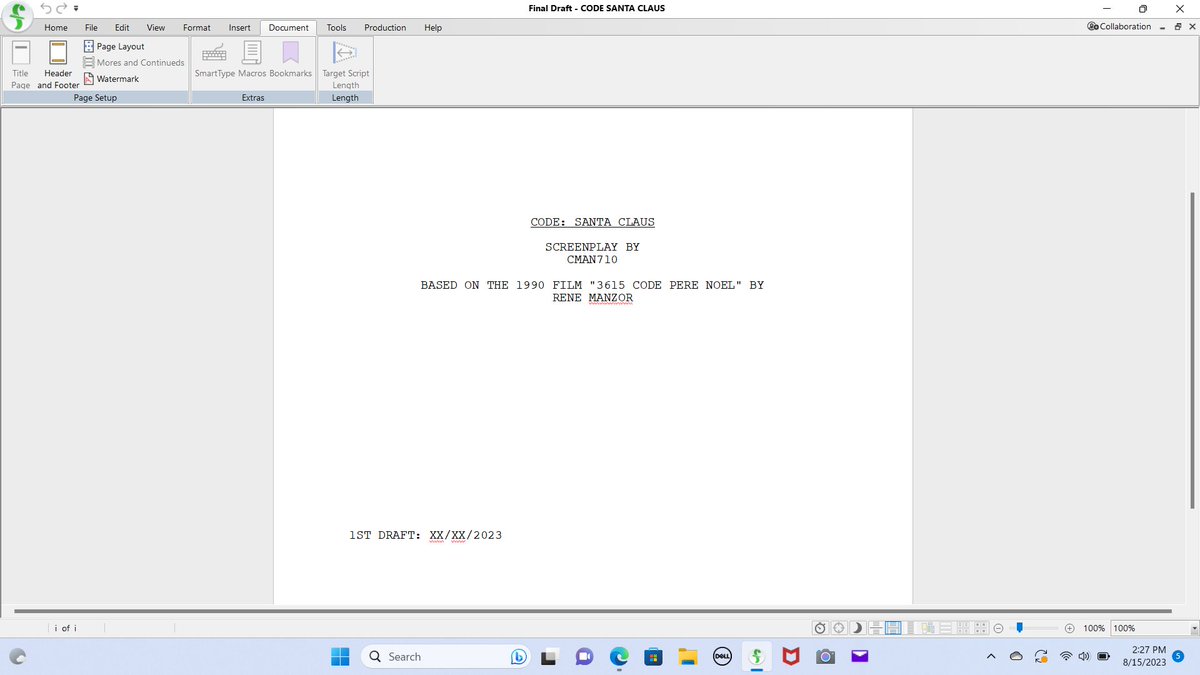Redo the last action
This screenshot has width=1200, height=675.
point(62,9)
